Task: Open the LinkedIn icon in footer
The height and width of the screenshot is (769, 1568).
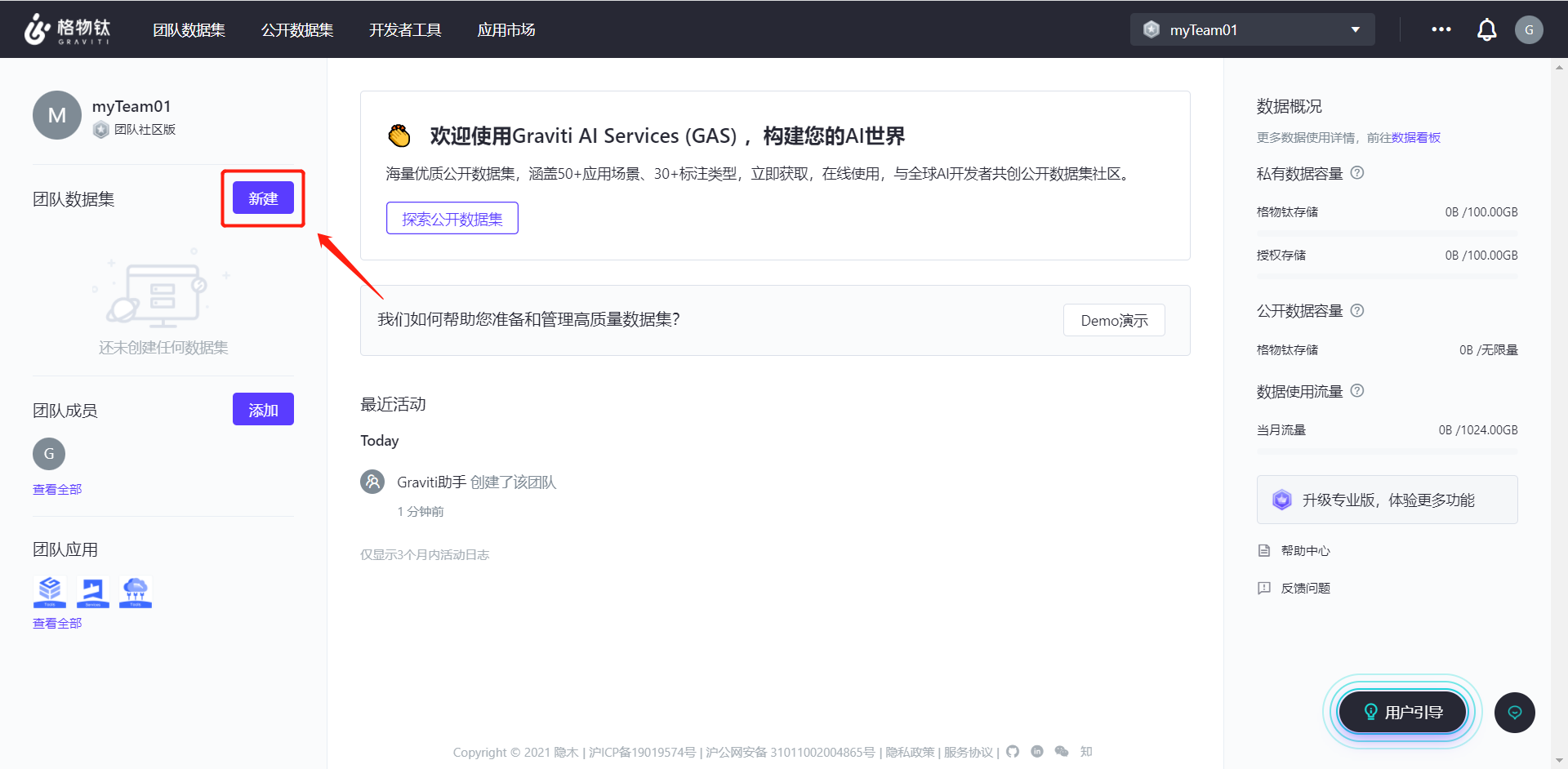Action: click(1037, 752)
